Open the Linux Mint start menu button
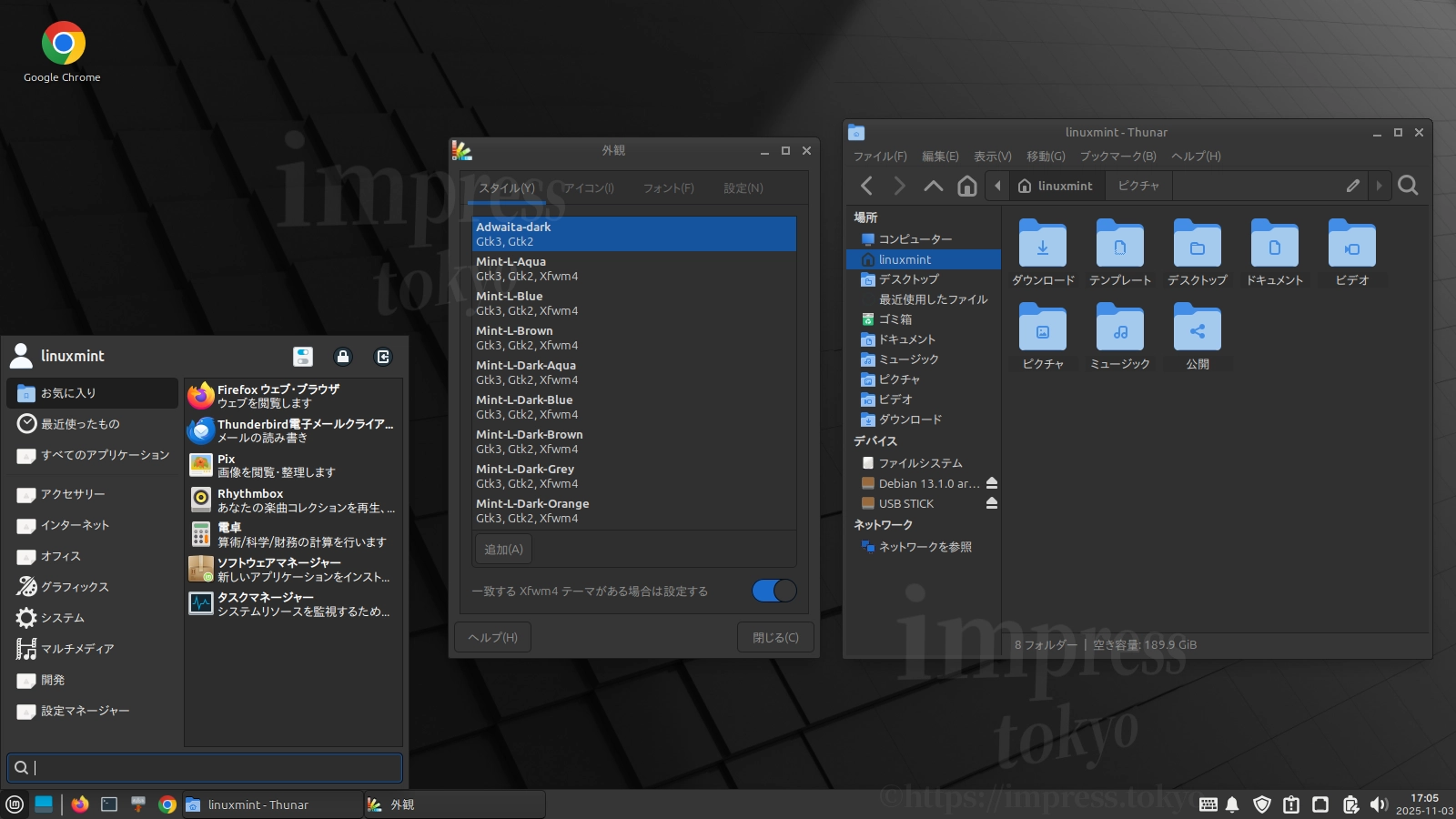This screenshot has height=819, width=1456. pyautogui.click(x=15, y=804)
